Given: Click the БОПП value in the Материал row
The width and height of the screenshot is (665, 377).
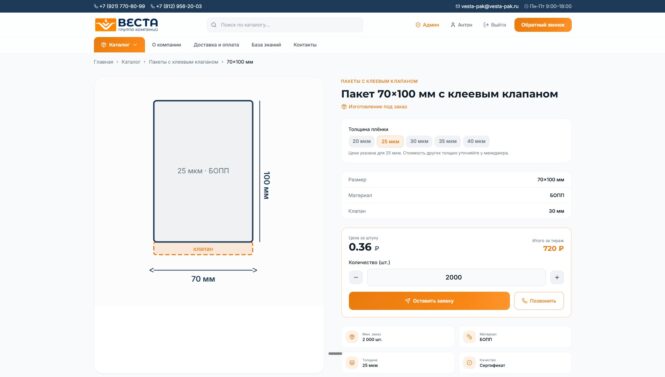Looking at the screenshot, I should pyautogui.click(x=557, y=195).
